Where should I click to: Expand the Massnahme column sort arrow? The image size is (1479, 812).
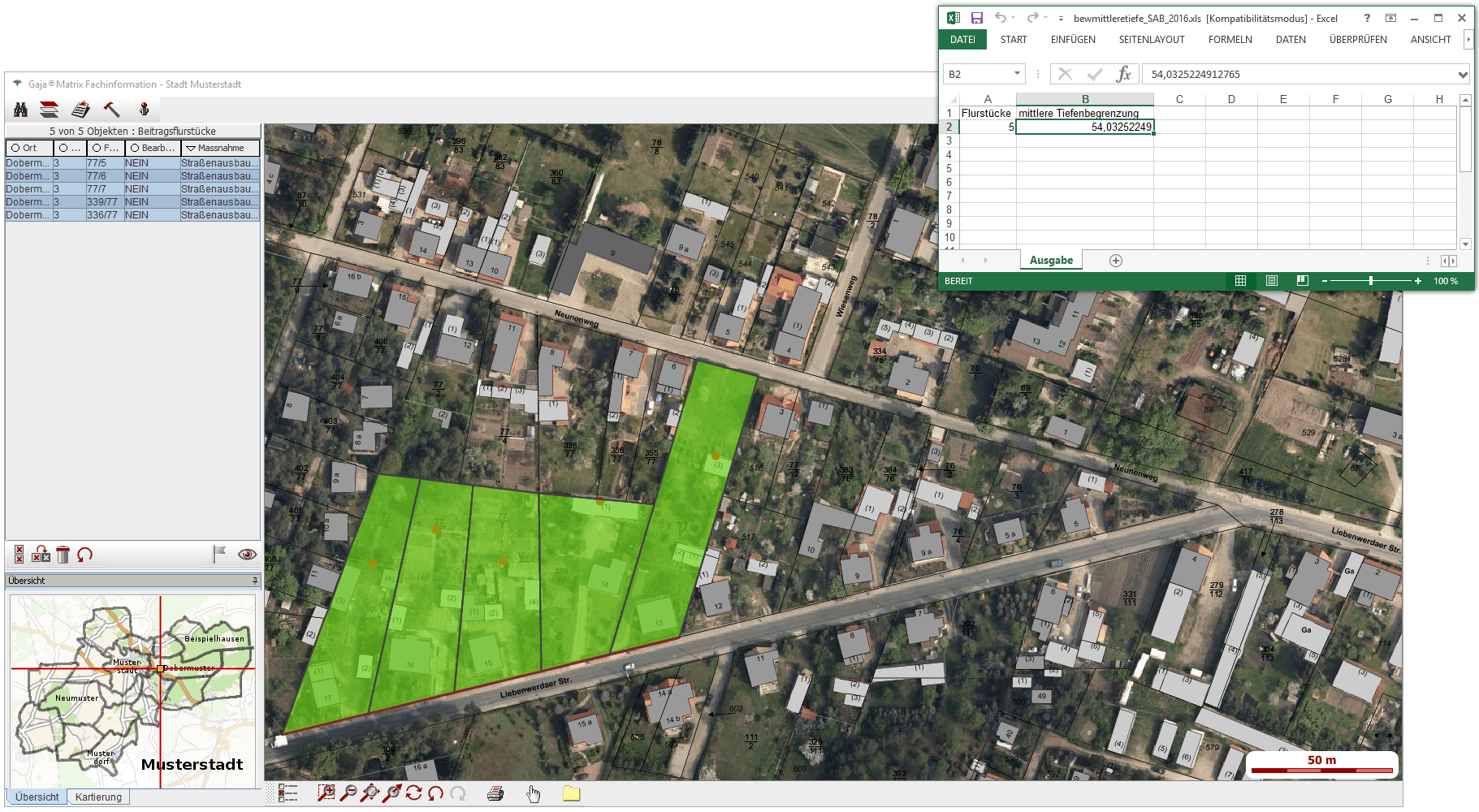click(x=191, y=148)
